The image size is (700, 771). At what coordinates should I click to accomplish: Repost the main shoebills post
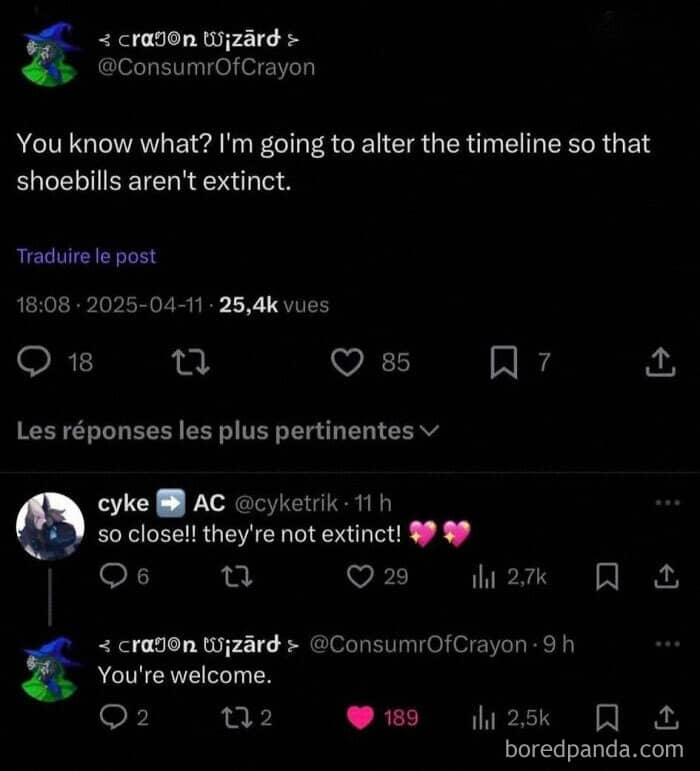[x=193, y=362]
